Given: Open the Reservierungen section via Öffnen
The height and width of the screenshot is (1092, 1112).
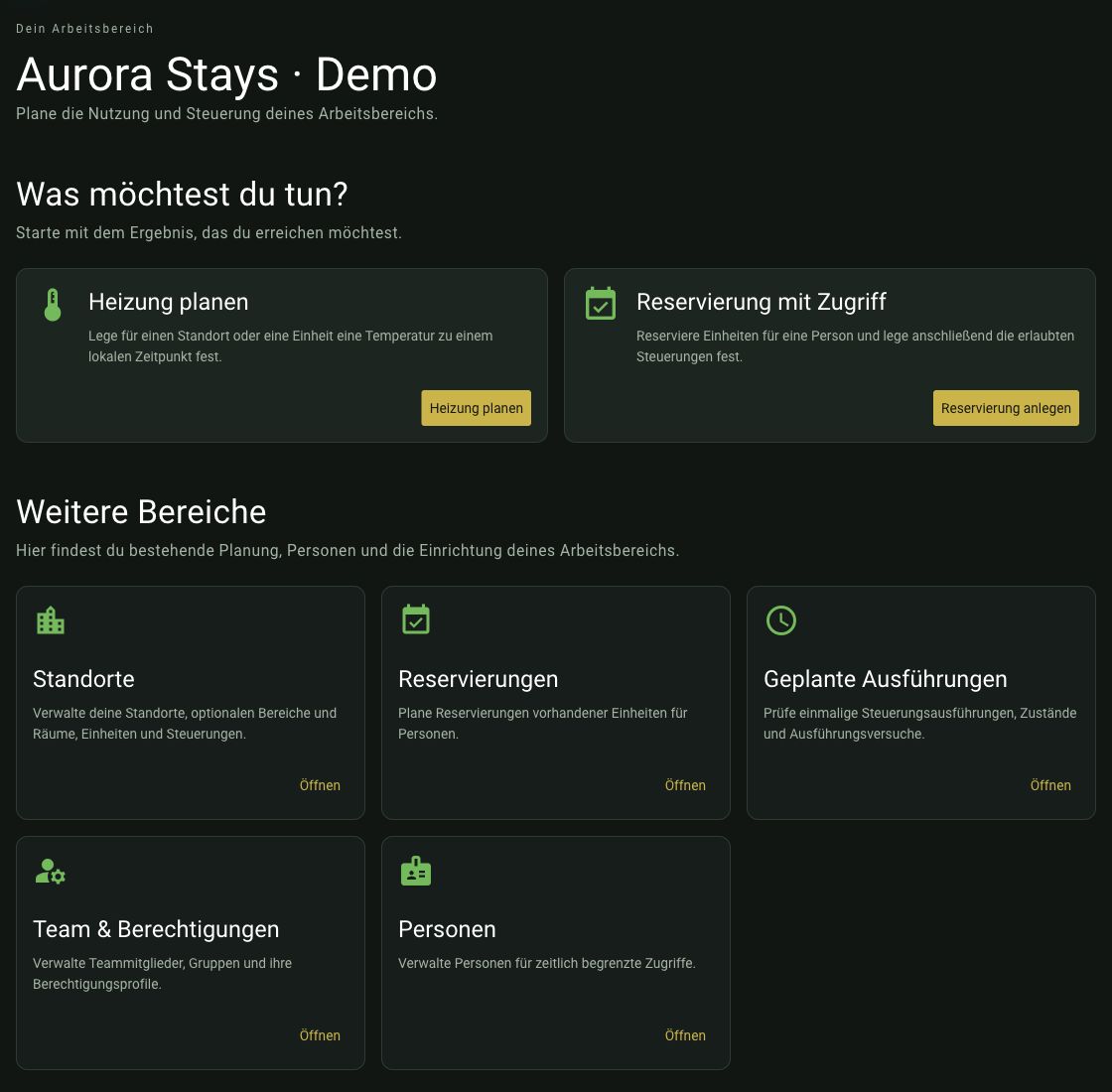Looking at the screenshot, I should [x=685, y=785].
